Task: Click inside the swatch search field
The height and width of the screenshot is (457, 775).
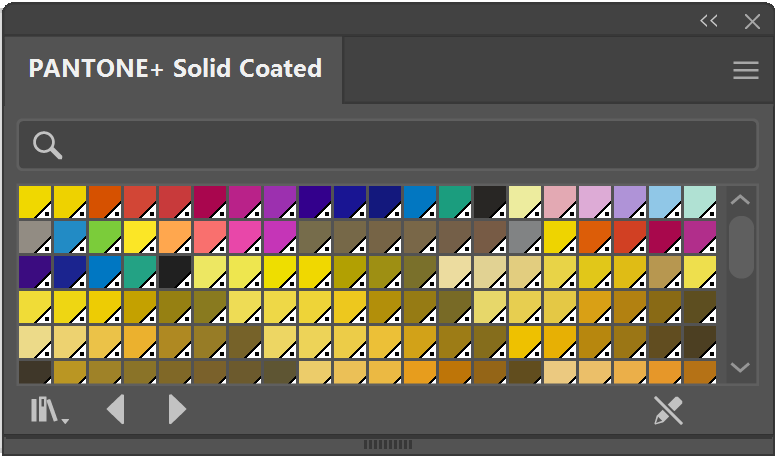Action: pos(388,145)
